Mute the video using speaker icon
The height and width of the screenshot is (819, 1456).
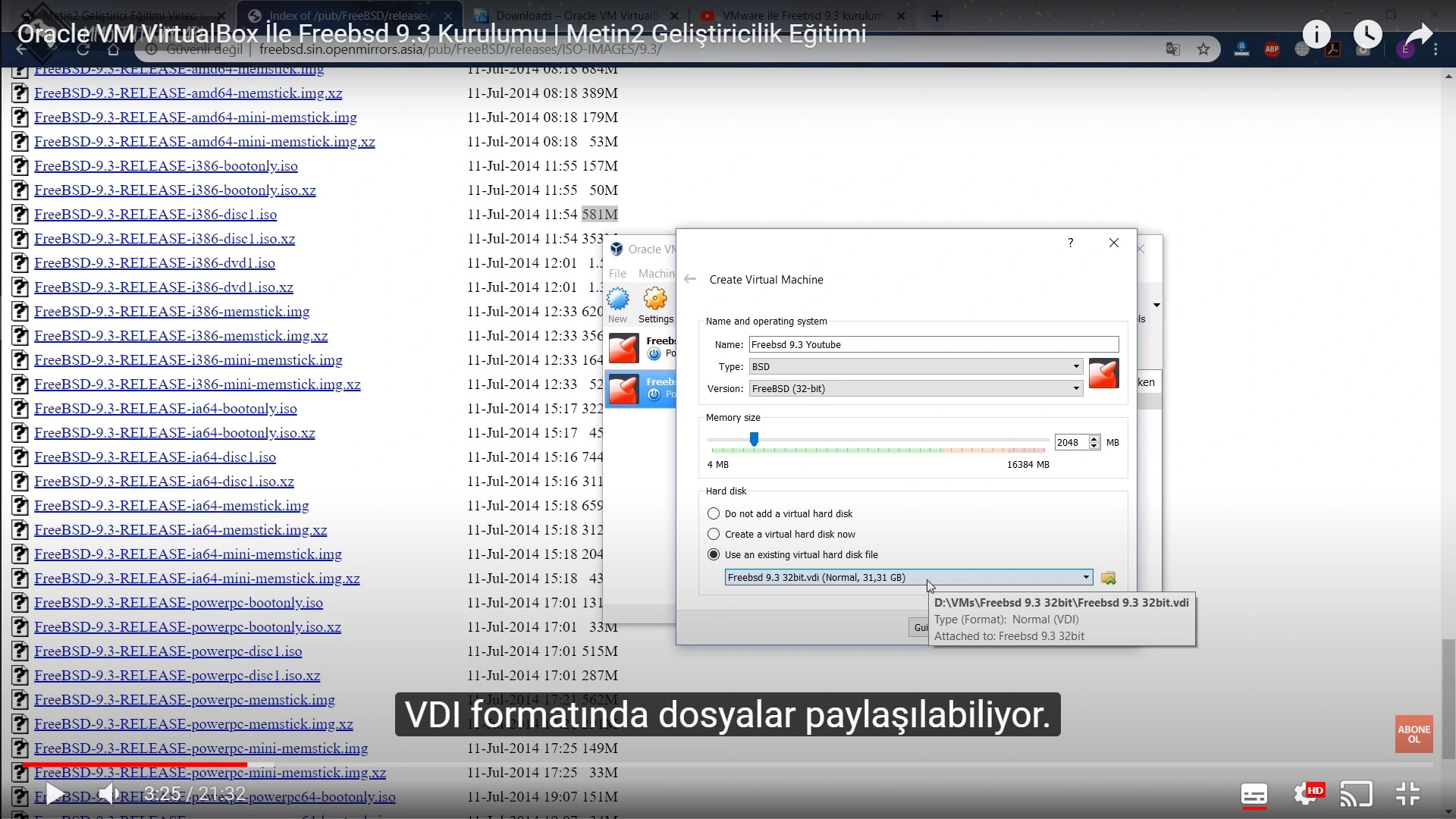108,794
